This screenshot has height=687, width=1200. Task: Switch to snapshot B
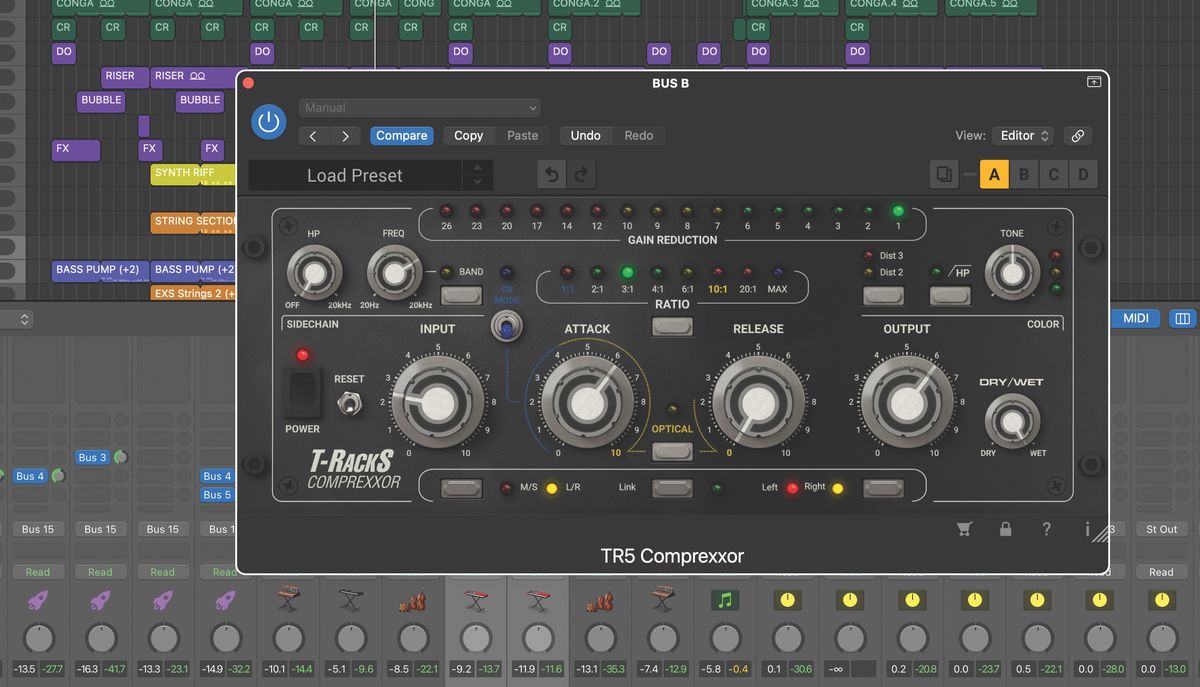pyautogui.click(x=1024, y=173)
